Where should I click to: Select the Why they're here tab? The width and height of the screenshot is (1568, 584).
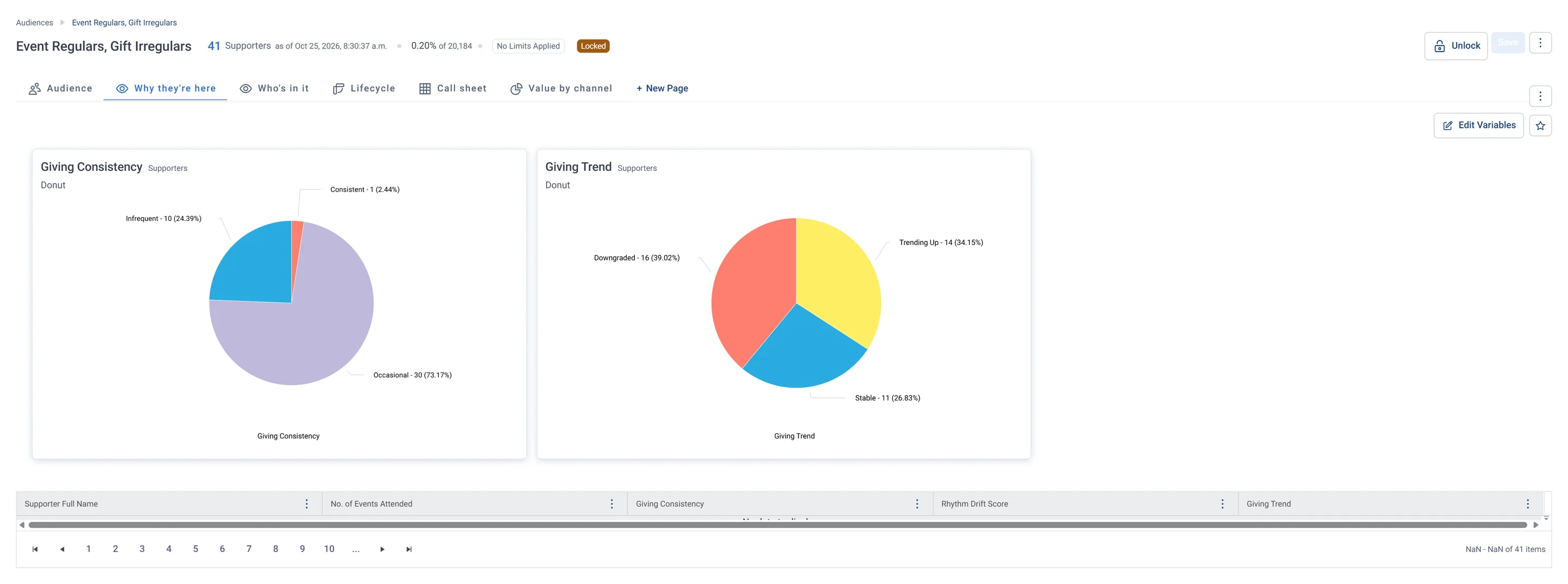click(166, 88)
